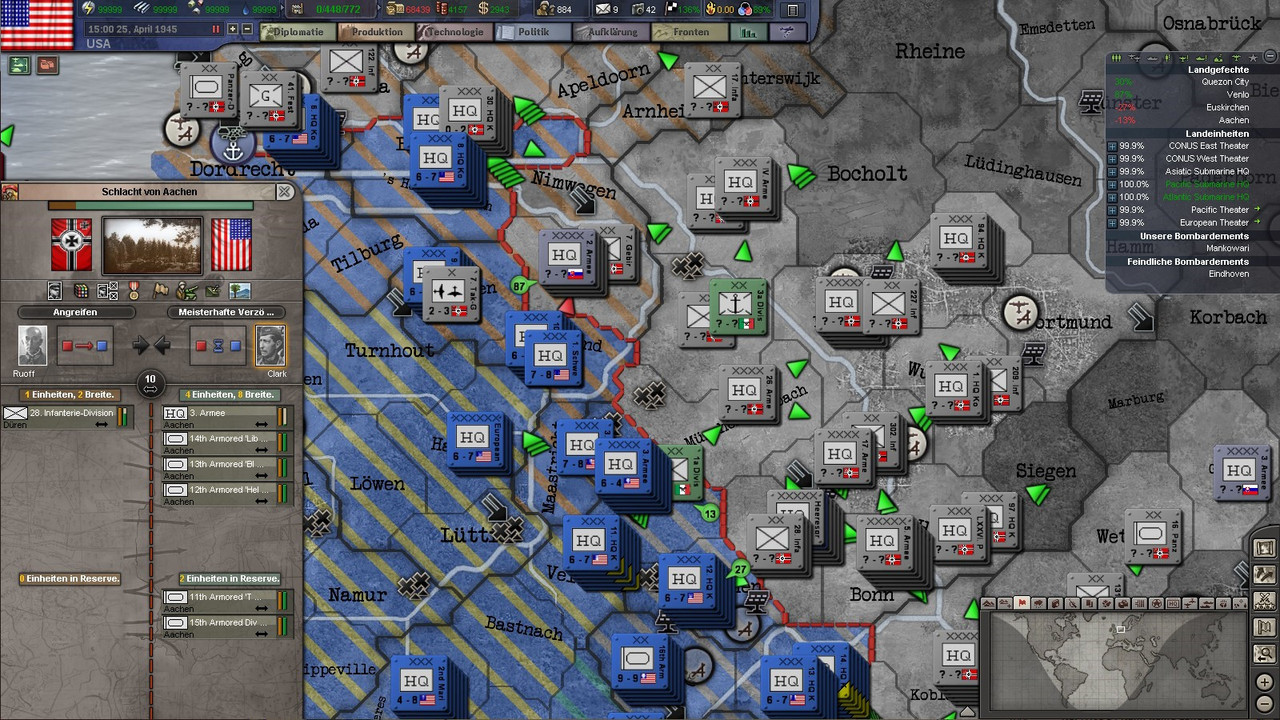Screen dimensions: 1280x720
Task: Expand the Asiatic Submarine HQ entry
Action: (x=1113, y=172)
